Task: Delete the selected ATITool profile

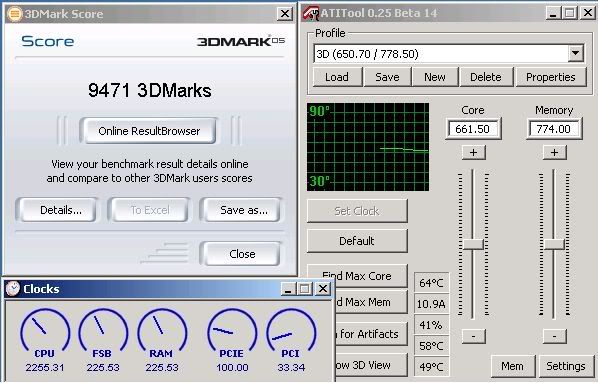Action: (486, 77)
